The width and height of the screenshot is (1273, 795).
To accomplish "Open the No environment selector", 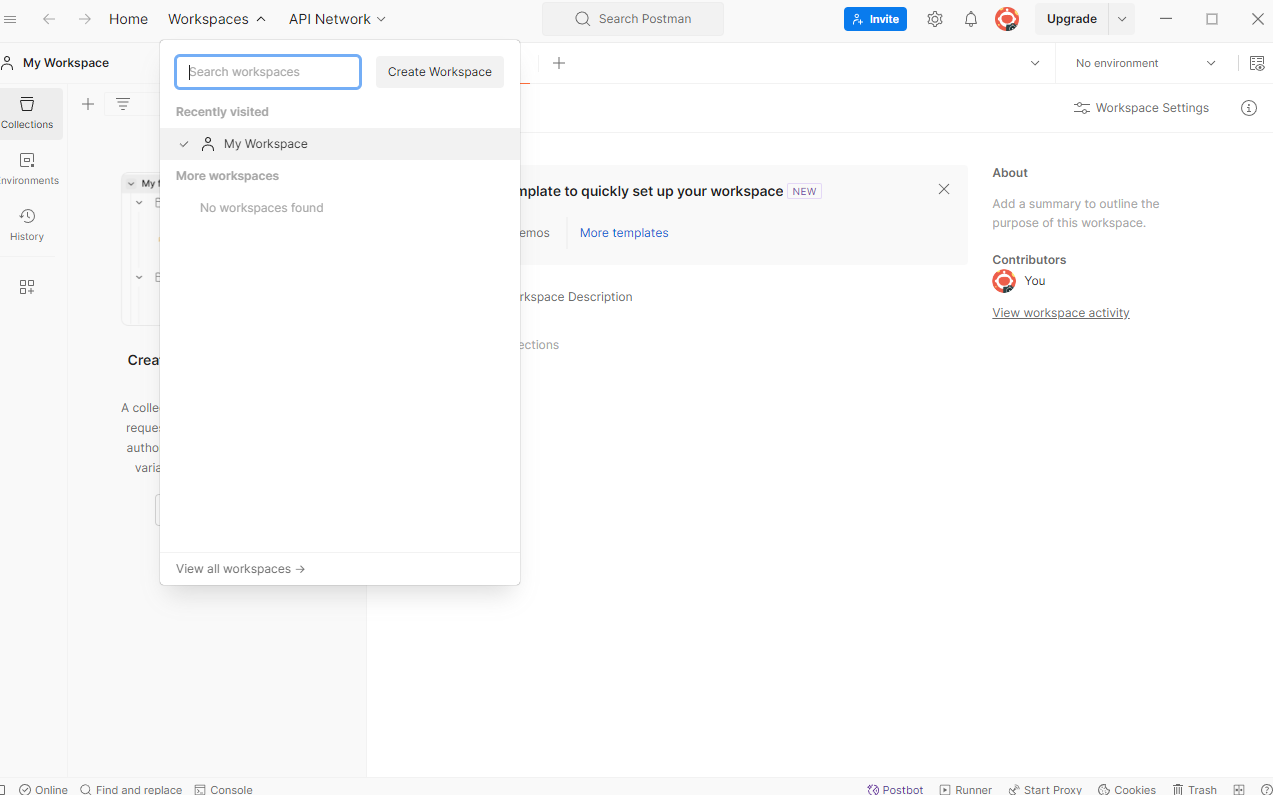I will point(1146,63).
